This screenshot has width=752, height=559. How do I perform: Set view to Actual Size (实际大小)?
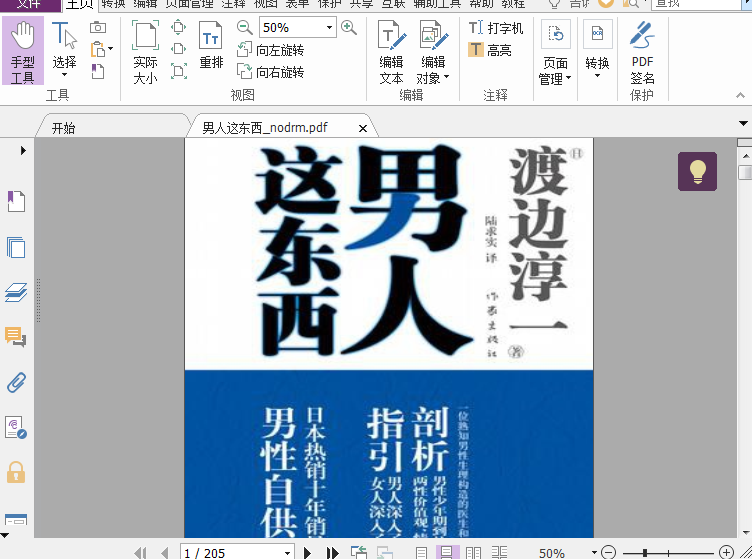145,52
